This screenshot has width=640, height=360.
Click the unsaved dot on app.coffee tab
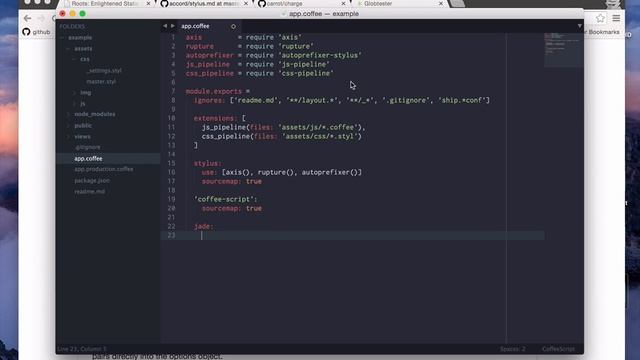pyautogui.click(x=233, y=26)
